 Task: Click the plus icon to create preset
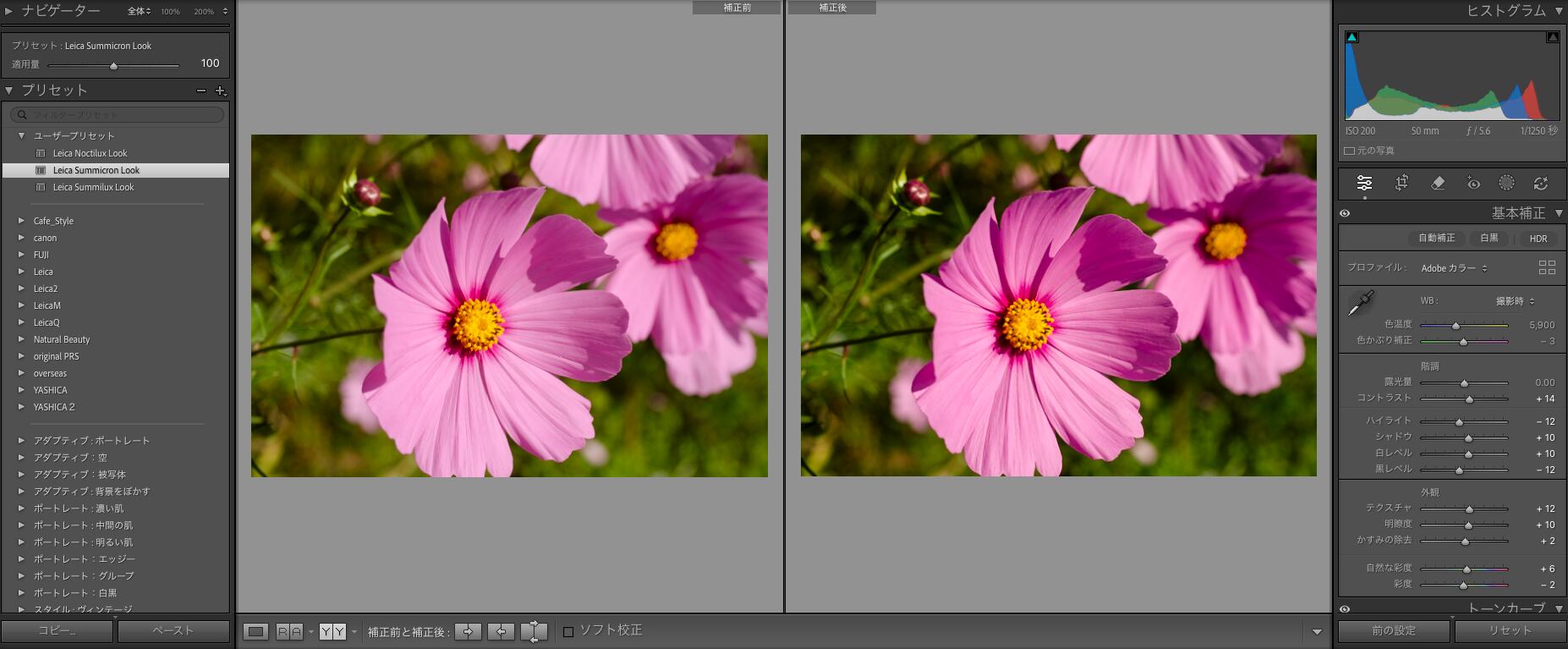(x=220, y=91)
